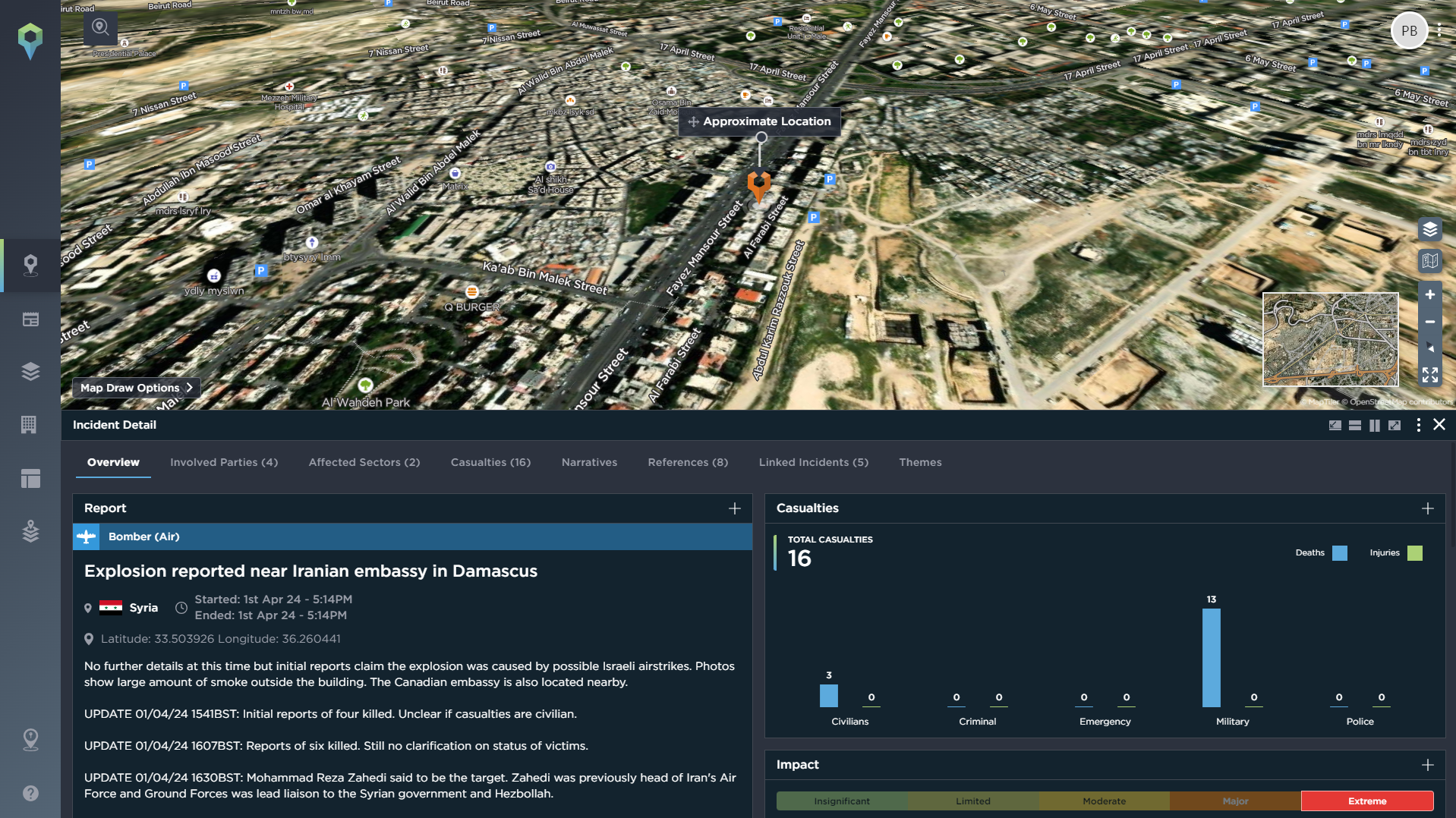Image resolution: width=1456 pixels, height=818 pixels.
Task: Open the basemap style control
Action: point(1430,261)
